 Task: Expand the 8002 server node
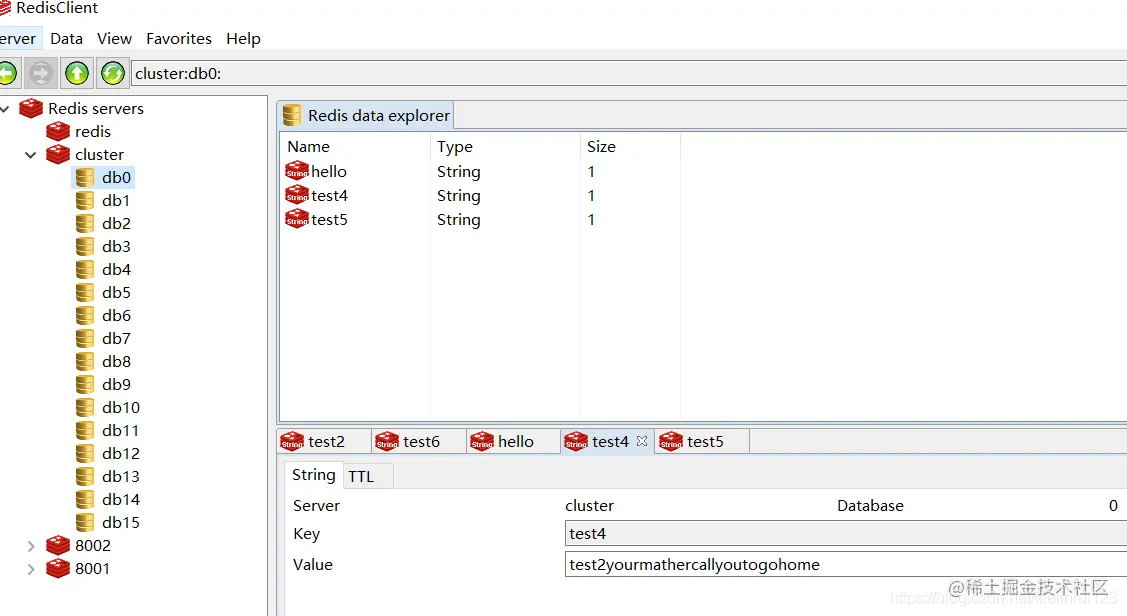(30, 546)
